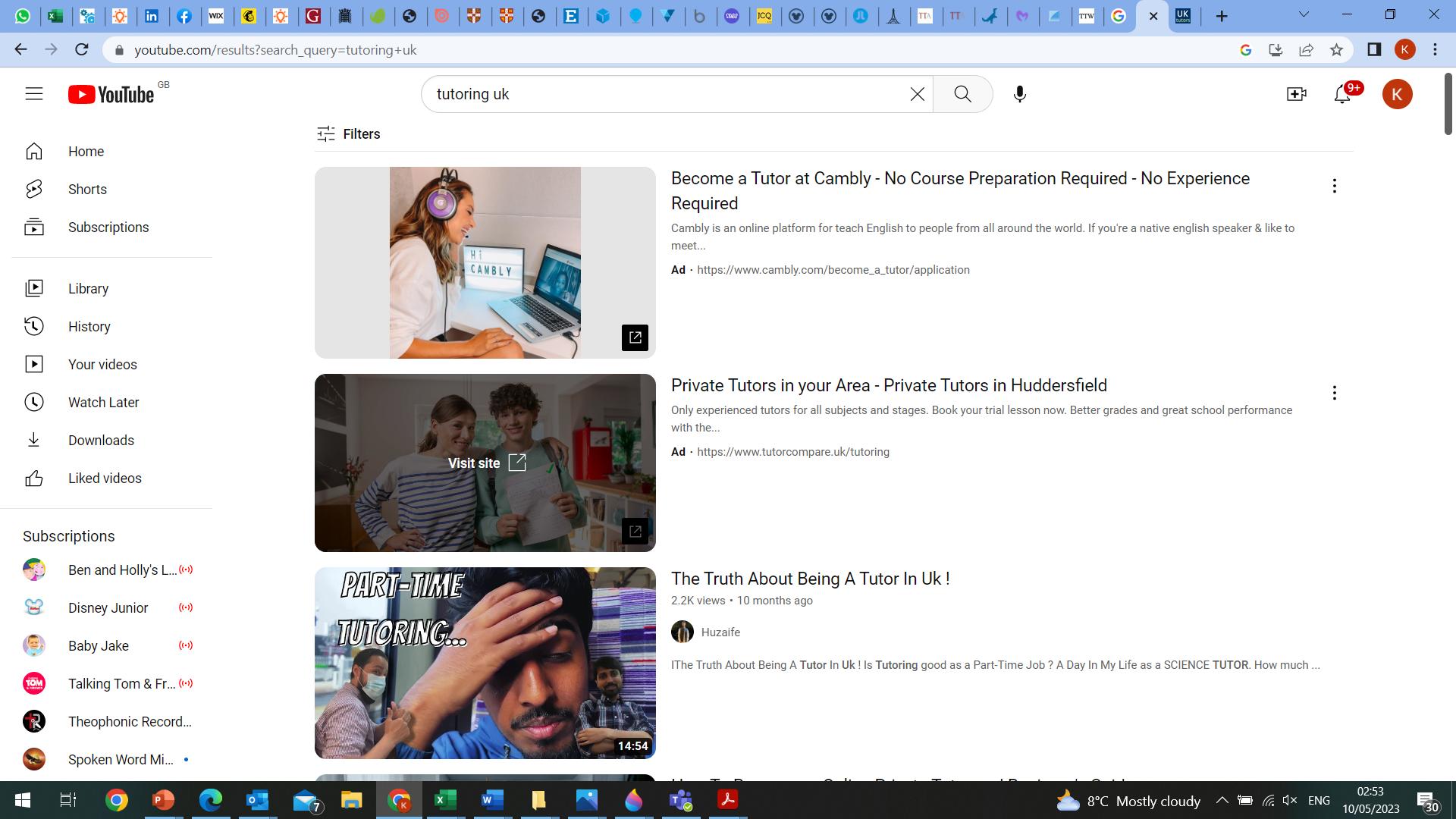Click the search magnifier button
The width and height of the screenshot is (1456, 819).
(962, 94)
